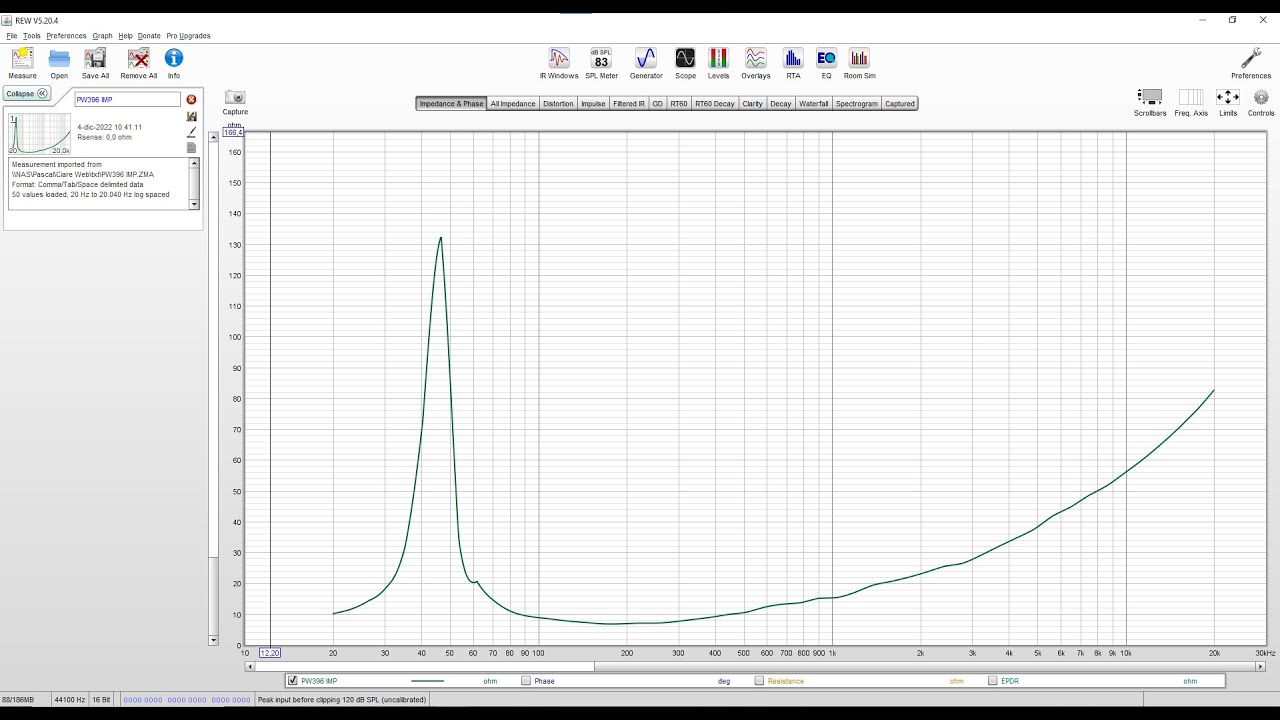Click the 12,20 frequency cursor field
The image size is (1280, 720).
point(270,653)
